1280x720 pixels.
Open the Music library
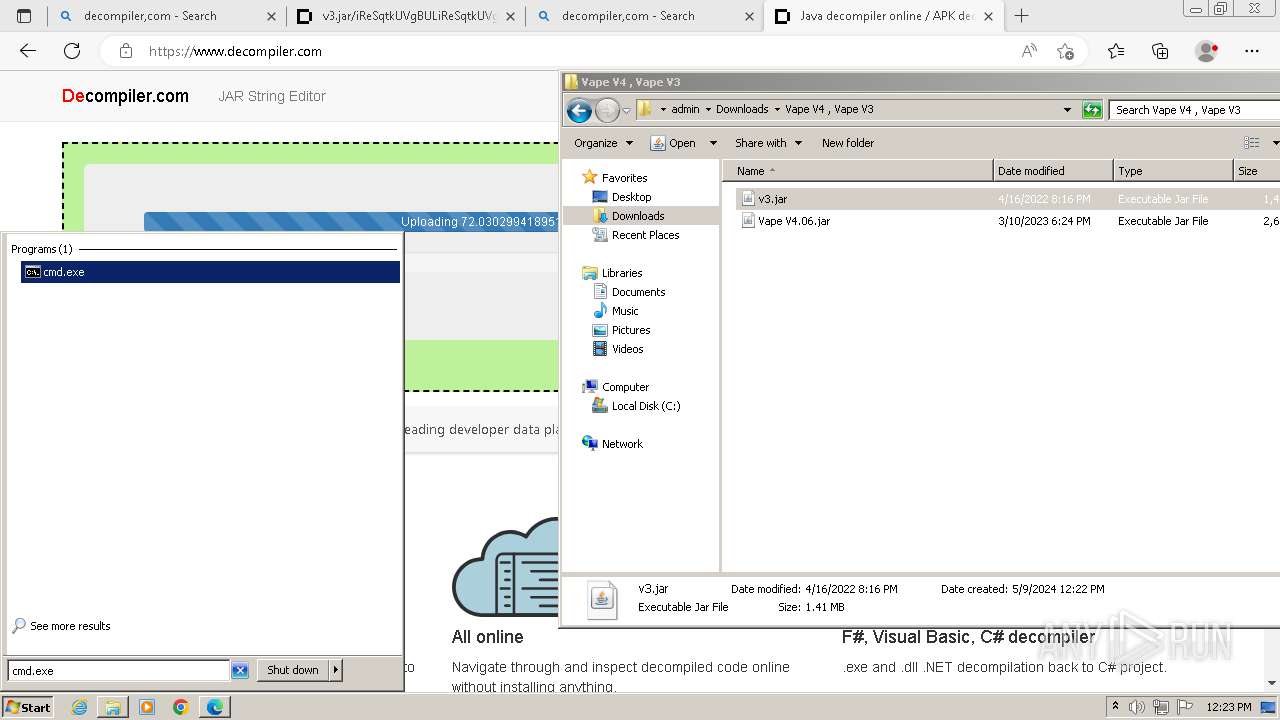pyautogui.click(x=625, y=311)
